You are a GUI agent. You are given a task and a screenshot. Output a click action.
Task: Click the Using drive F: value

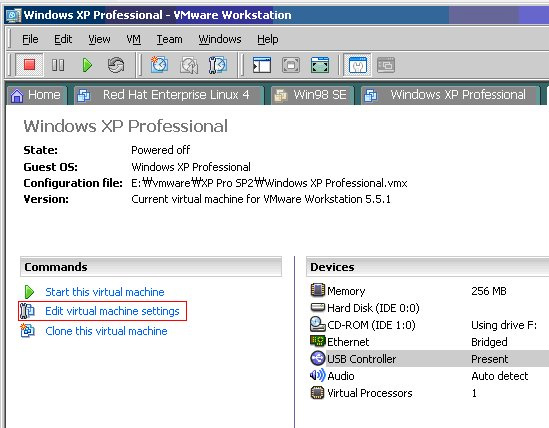pyautogui.click(x=504, y=325)
